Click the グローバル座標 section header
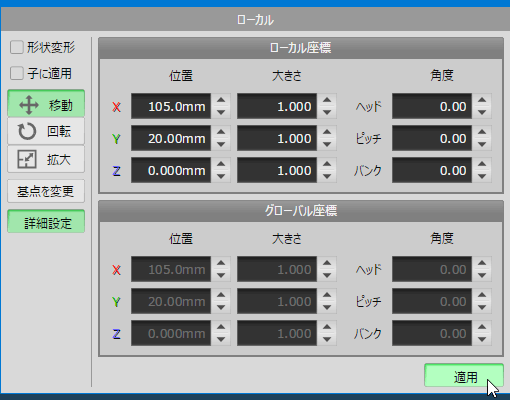 coord(301,211)
